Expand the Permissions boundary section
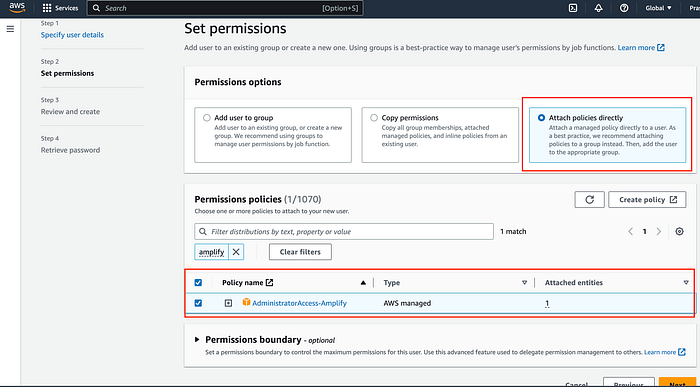700x387 pixels. tap(197, 340)
